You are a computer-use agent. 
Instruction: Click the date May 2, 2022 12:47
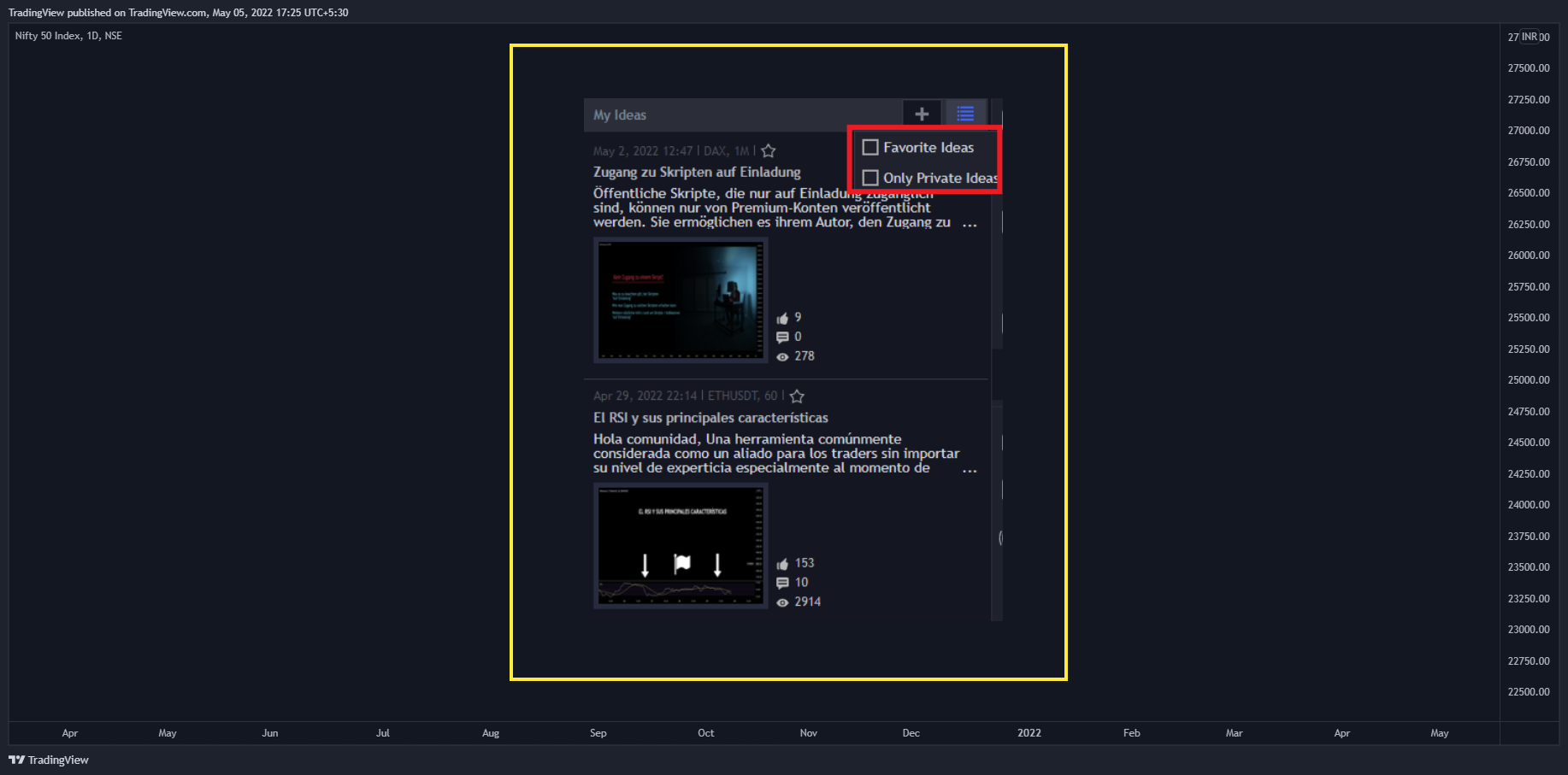click(x=643, y=151)
